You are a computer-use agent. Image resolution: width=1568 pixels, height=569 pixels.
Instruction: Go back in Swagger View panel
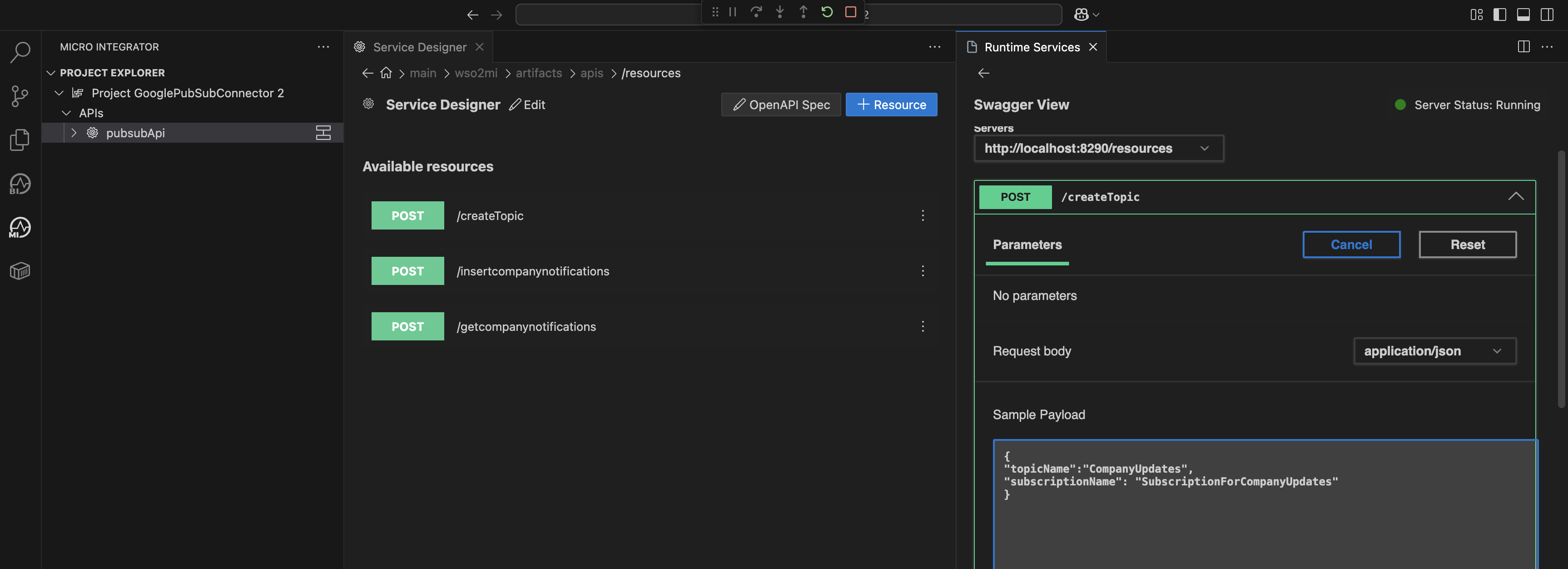click(984, 73)
